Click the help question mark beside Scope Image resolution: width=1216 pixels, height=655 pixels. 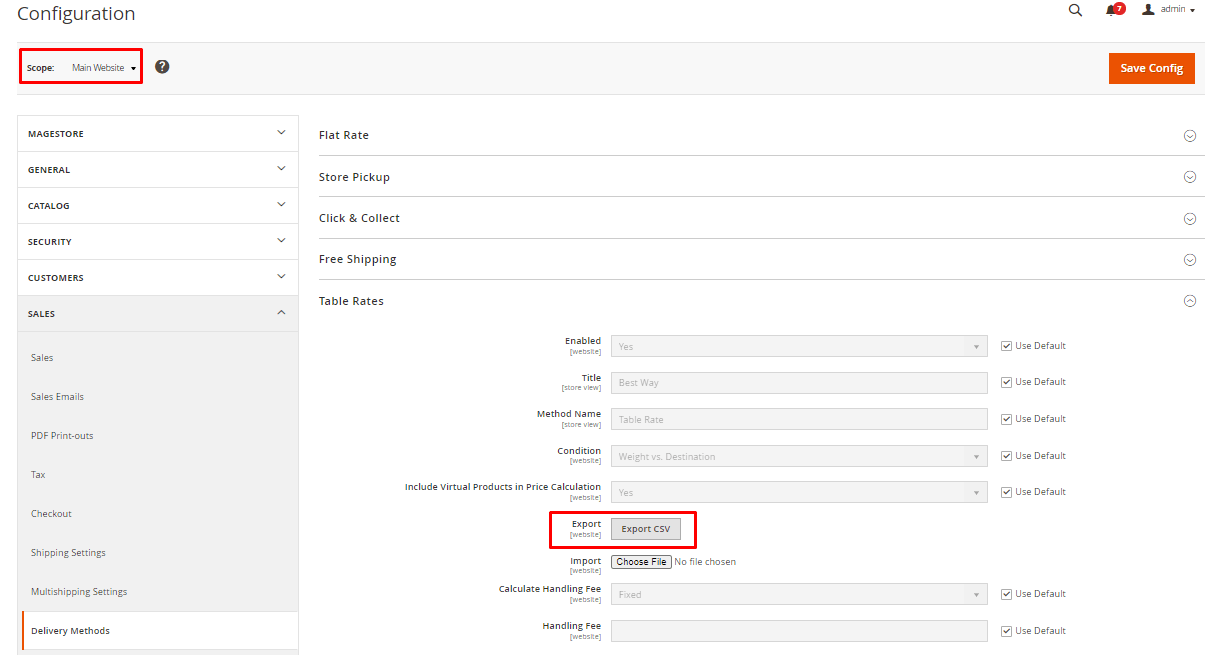tap(162, 67)
